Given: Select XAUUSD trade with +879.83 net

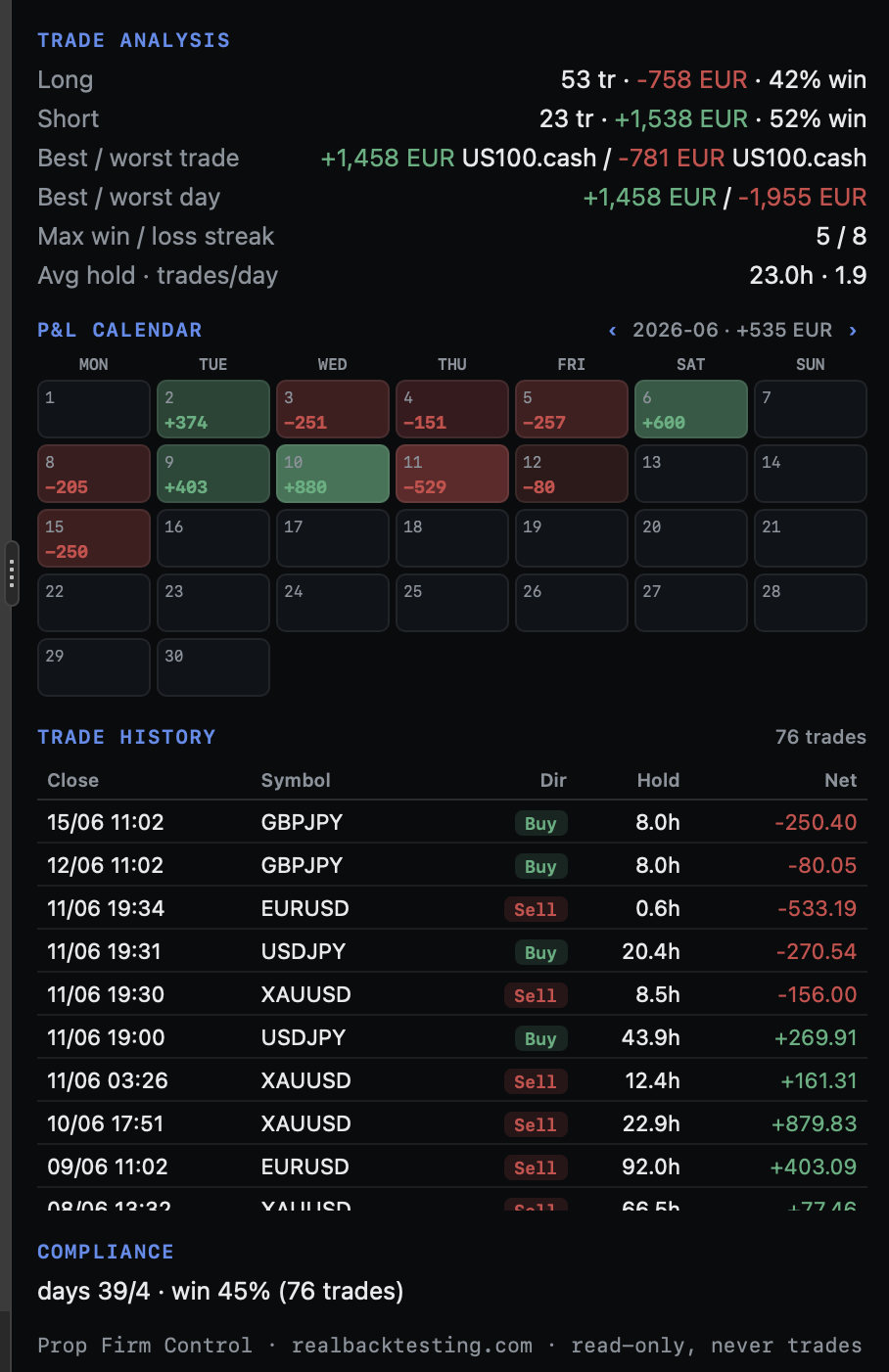Looking at the screenshot, I should (452, 1123).
